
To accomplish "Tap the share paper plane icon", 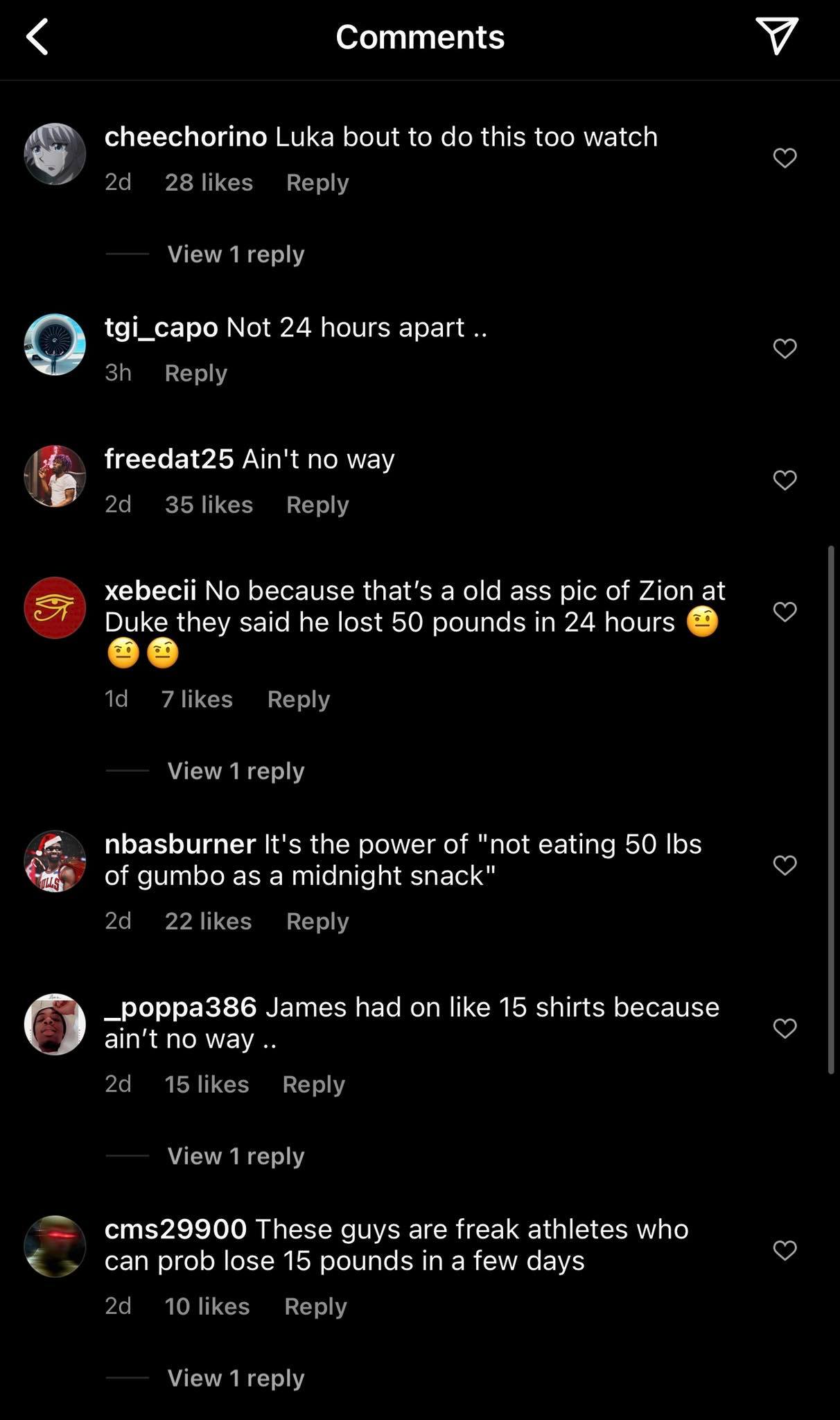I will 776,35.
